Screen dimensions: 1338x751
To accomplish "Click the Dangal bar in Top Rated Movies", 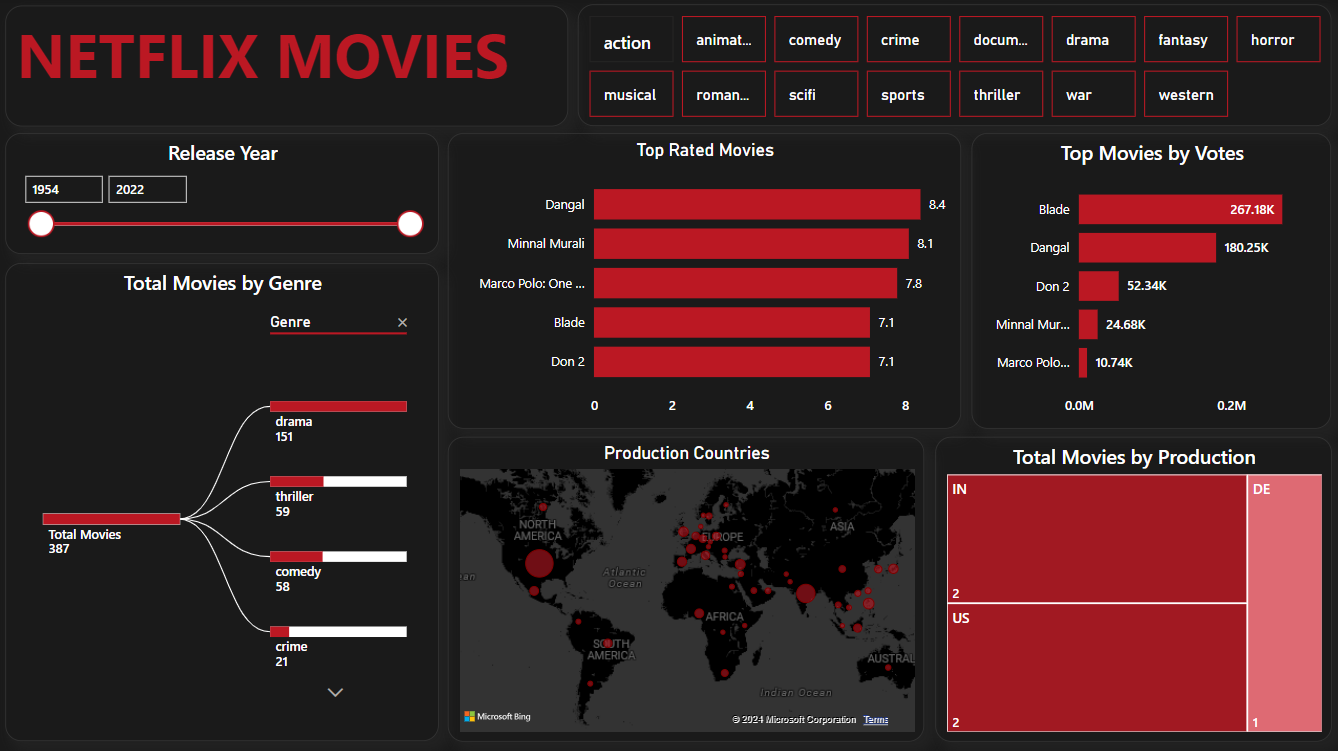I will [756, 205].
